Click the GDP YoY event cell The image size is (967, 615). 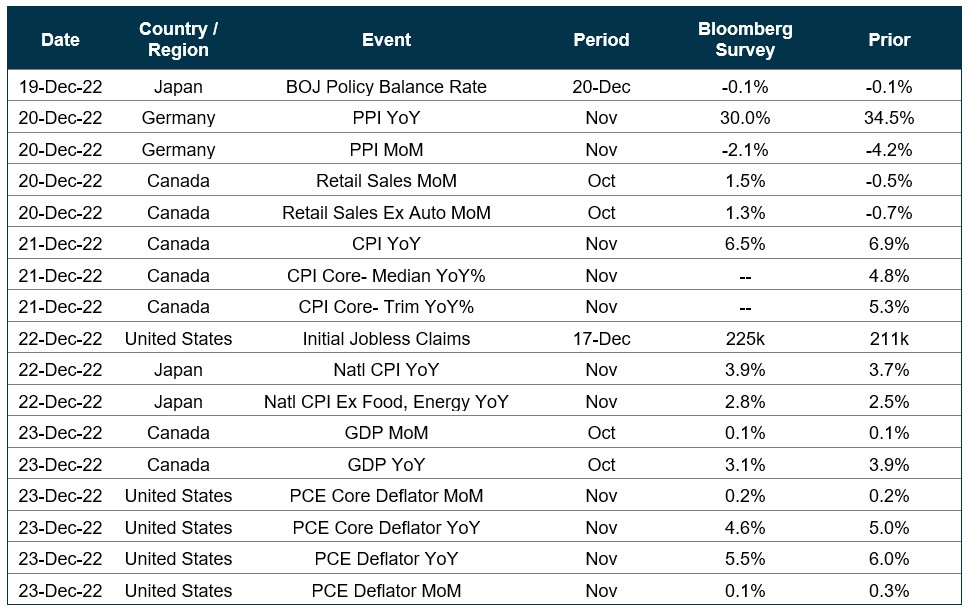click(x=386, y=465)
